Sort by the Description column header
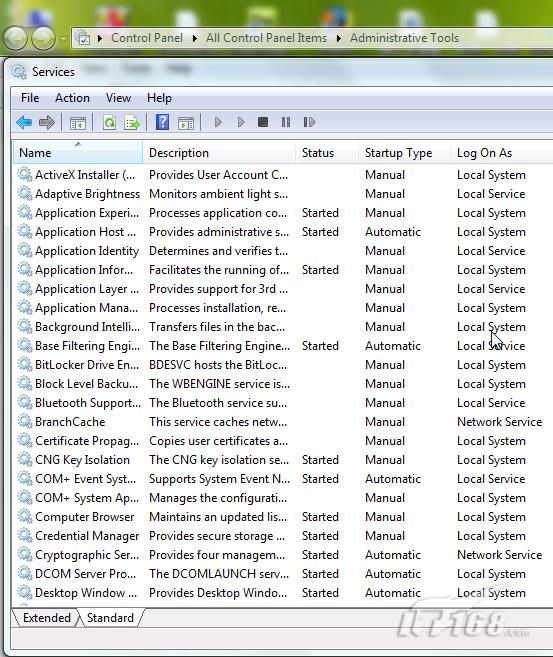Image resolution: width=553 pixels, height=657 pixels. [220, 153]
